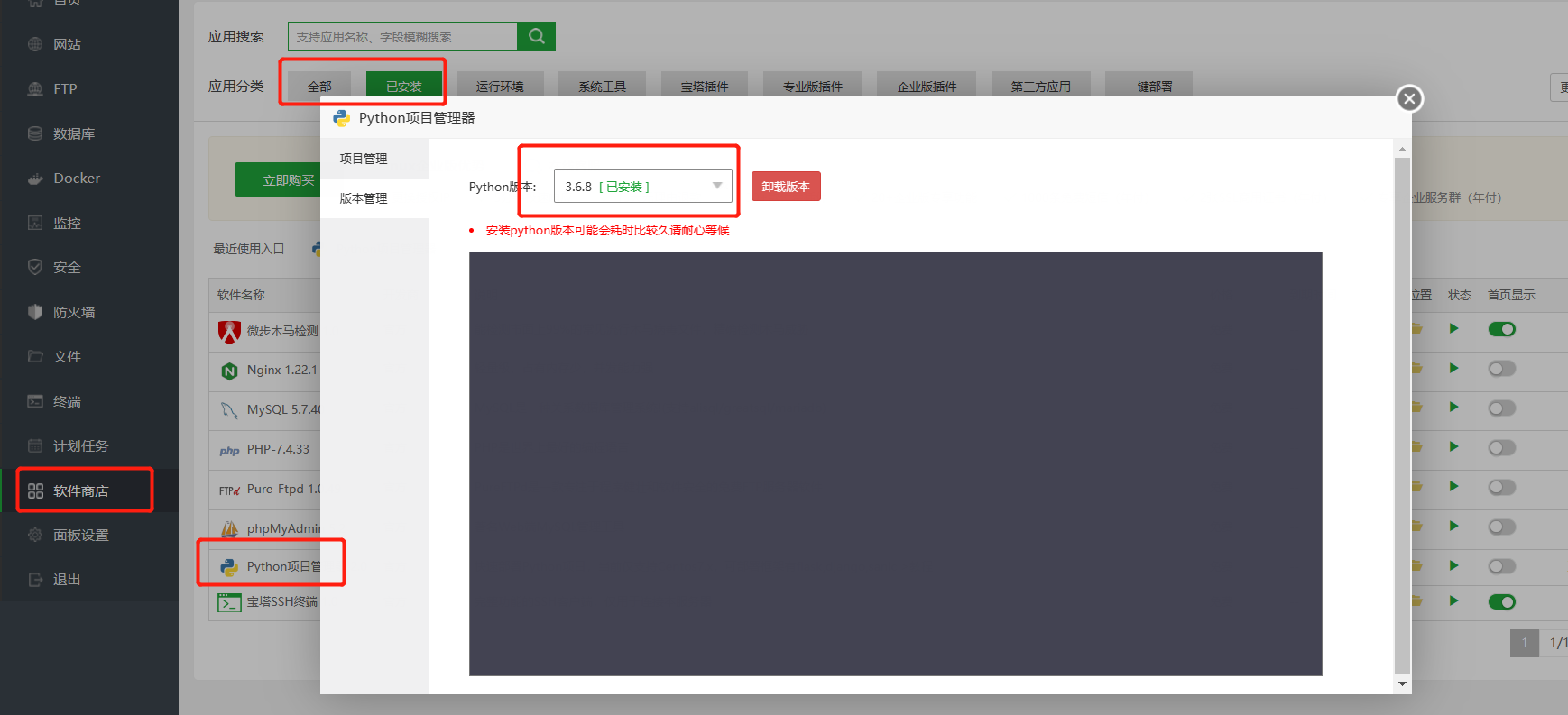Click the dialog scrollbar up arrow
Viewport: 1568px width, 715px height.
(x=1402, y=149)
